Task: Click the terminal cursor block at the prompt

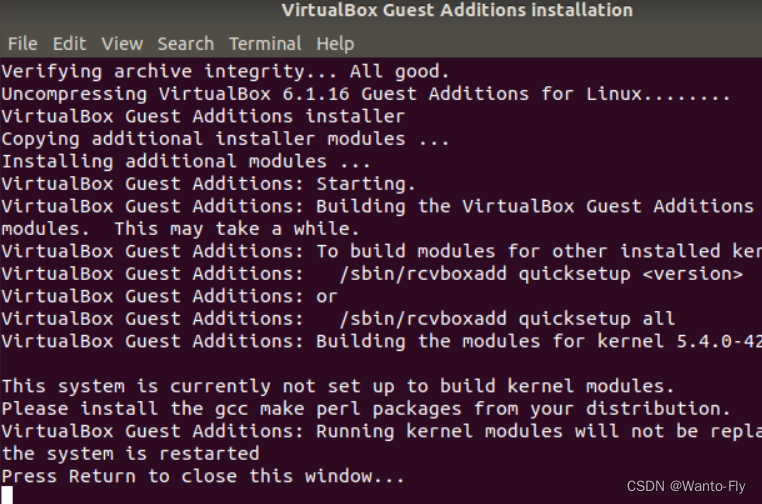Action: (7, 495)
